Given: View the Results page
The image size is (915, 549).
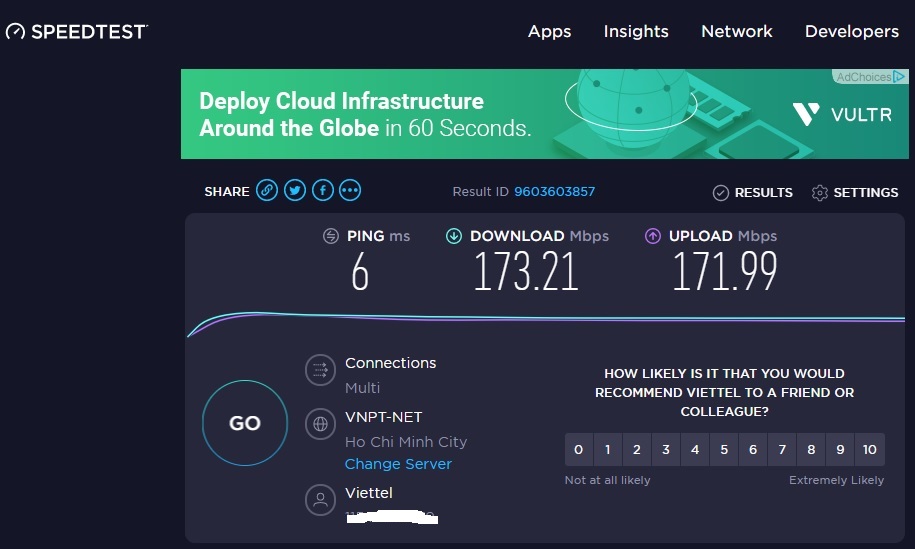Looking at the screenshot, I should (x=753, y=192).
